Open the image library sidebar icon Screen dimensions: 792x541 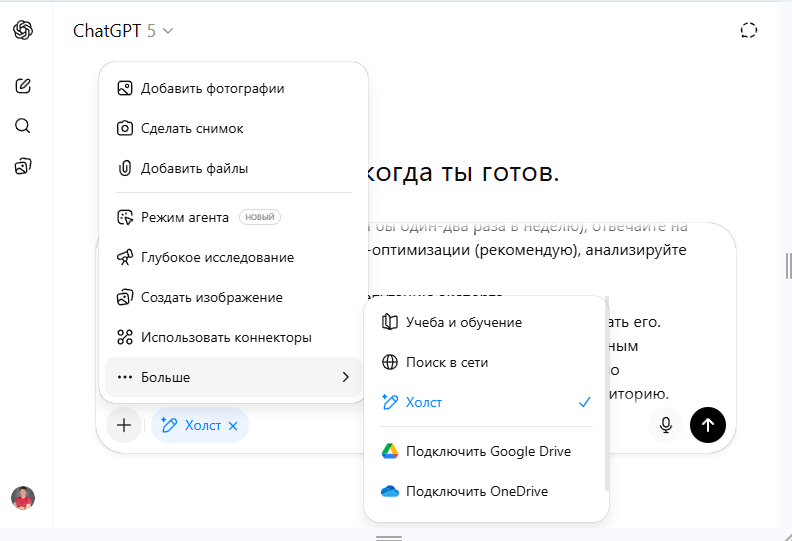click(x=23, y=166)
